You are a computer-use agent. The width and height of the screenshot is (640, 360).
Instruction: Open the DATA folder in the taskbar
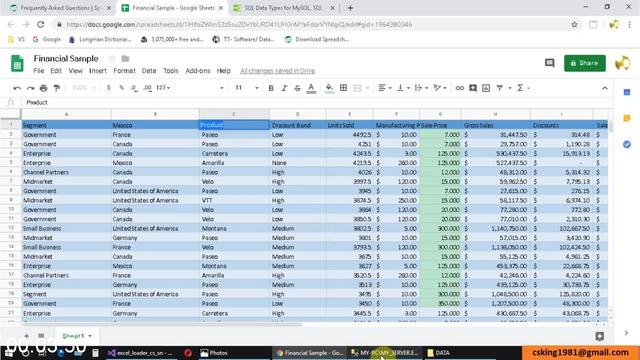[x=439, y=353]
